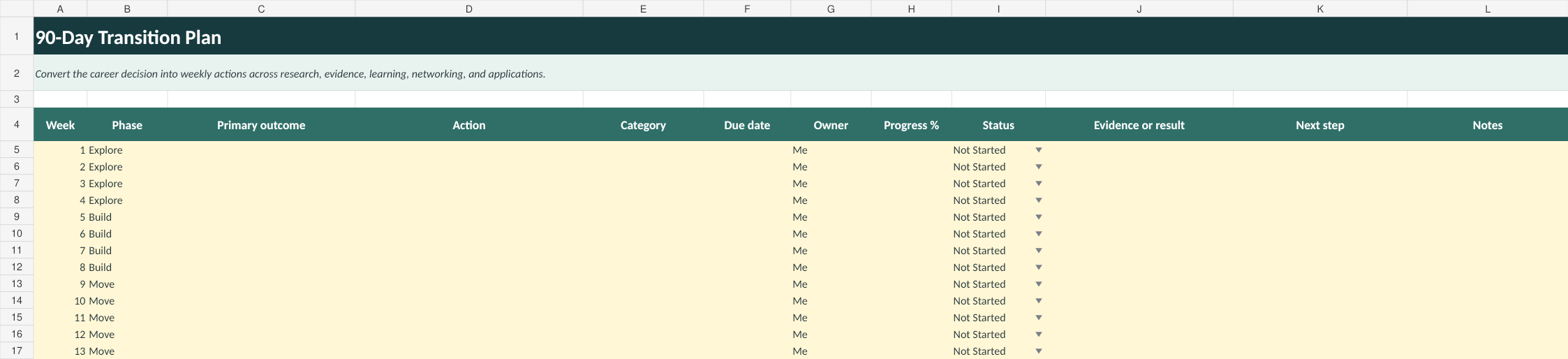Click the 'Primary outcome' header cell
Screen dimensions: 1568x359
(x=261, y=125)
